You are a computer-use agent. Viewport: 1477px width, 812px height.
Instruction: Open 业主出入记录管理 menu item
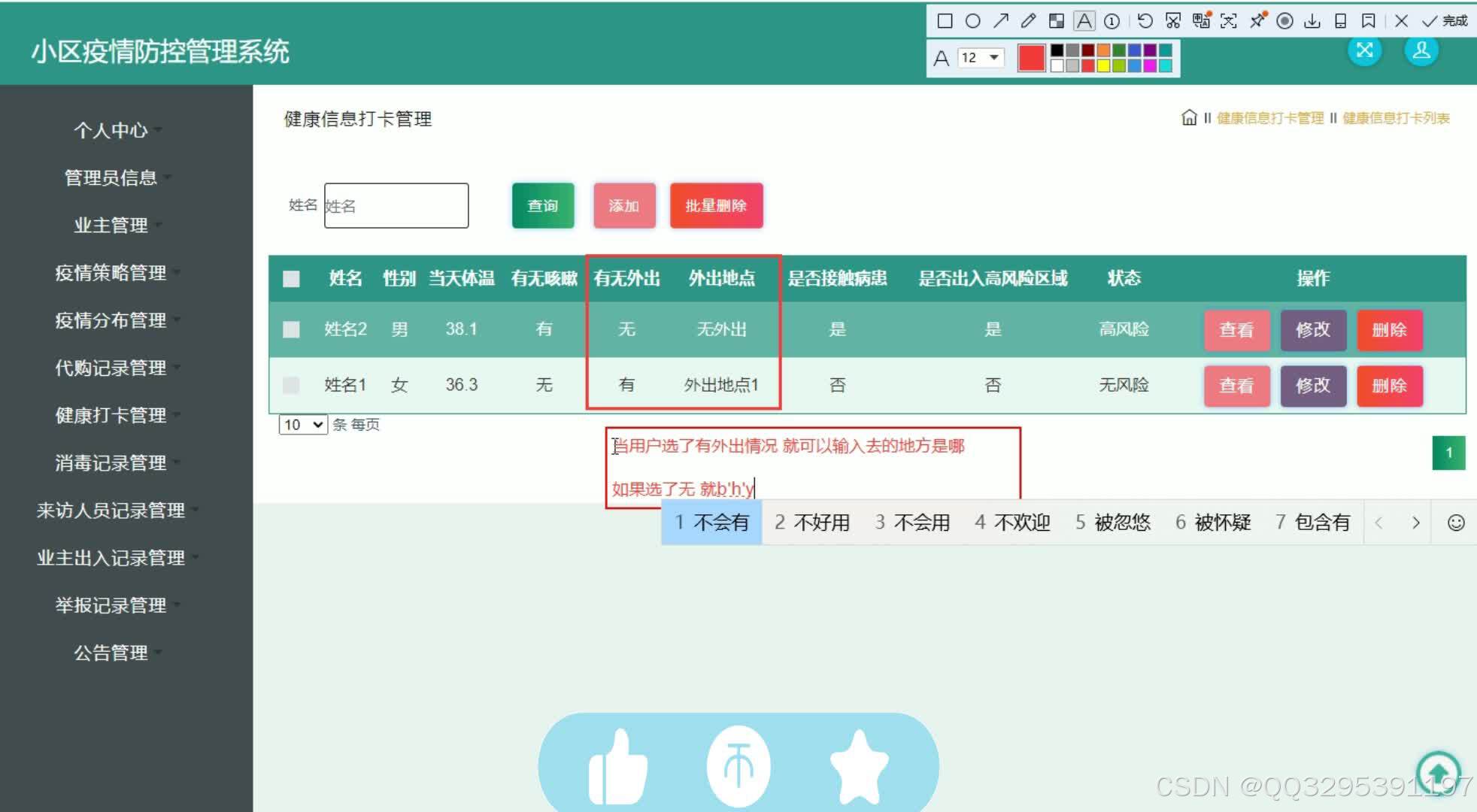[111, 557]
